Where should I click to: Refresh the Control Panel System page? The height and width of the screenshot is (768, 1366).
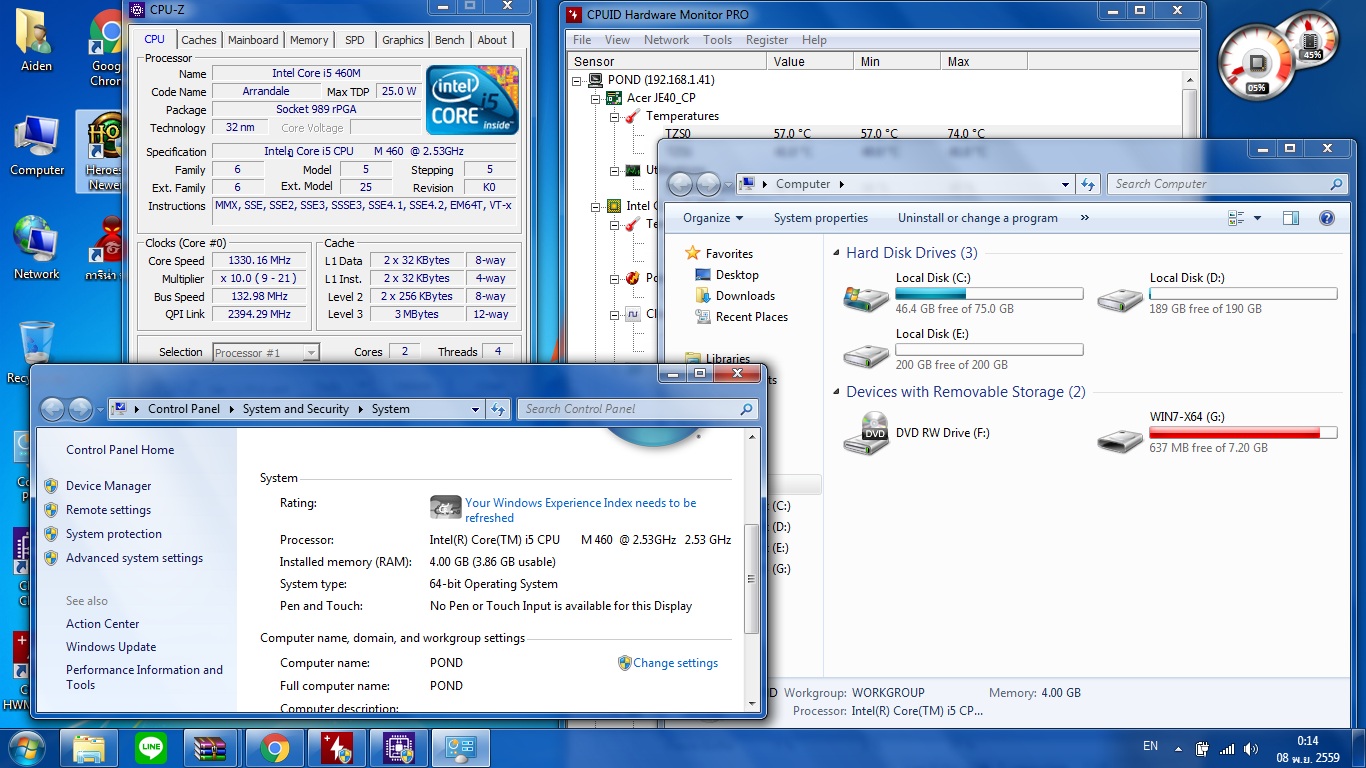(498, 409)
